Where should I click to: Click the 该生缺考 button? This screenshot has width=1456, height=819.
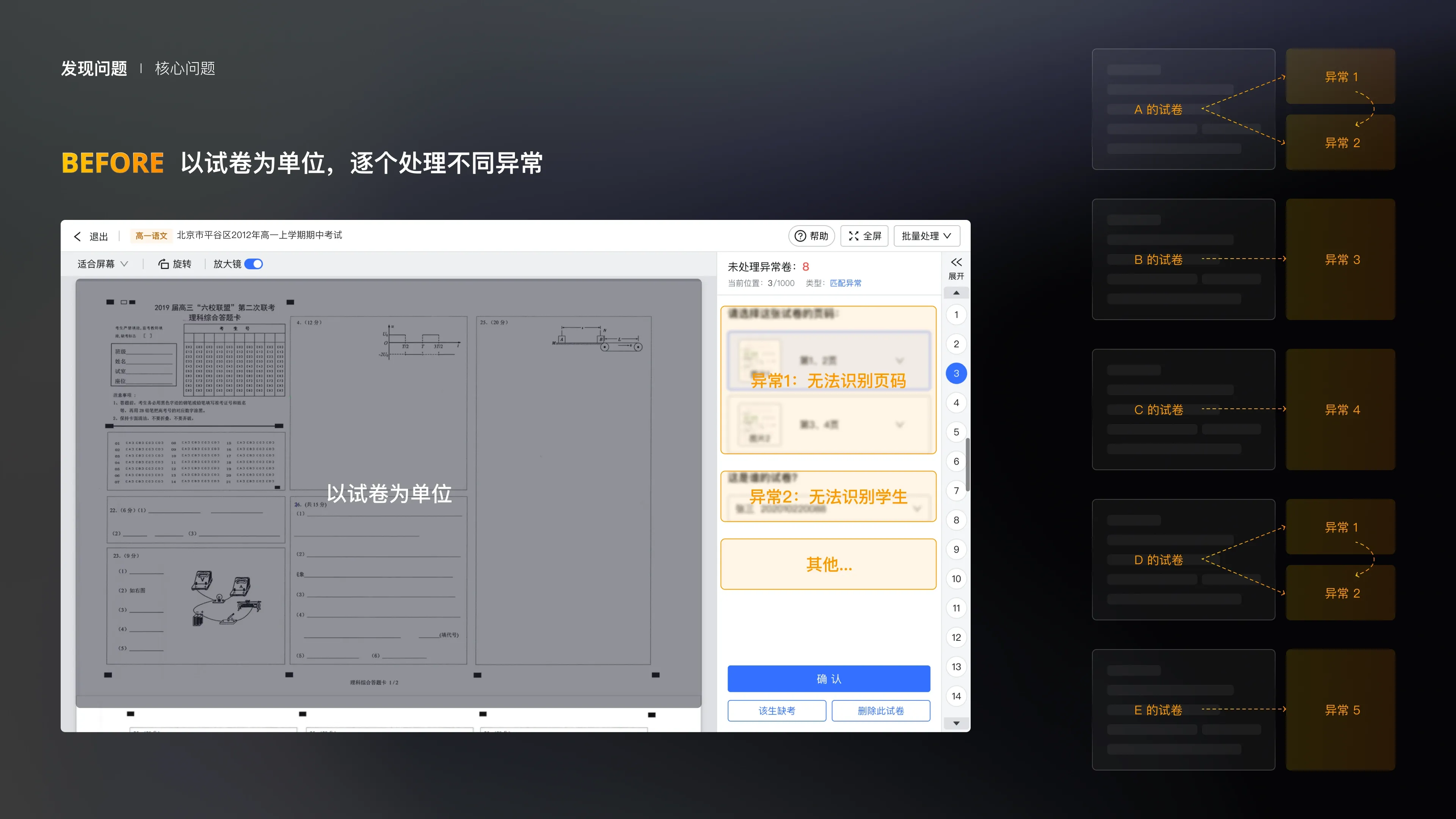tap(777, 711)
